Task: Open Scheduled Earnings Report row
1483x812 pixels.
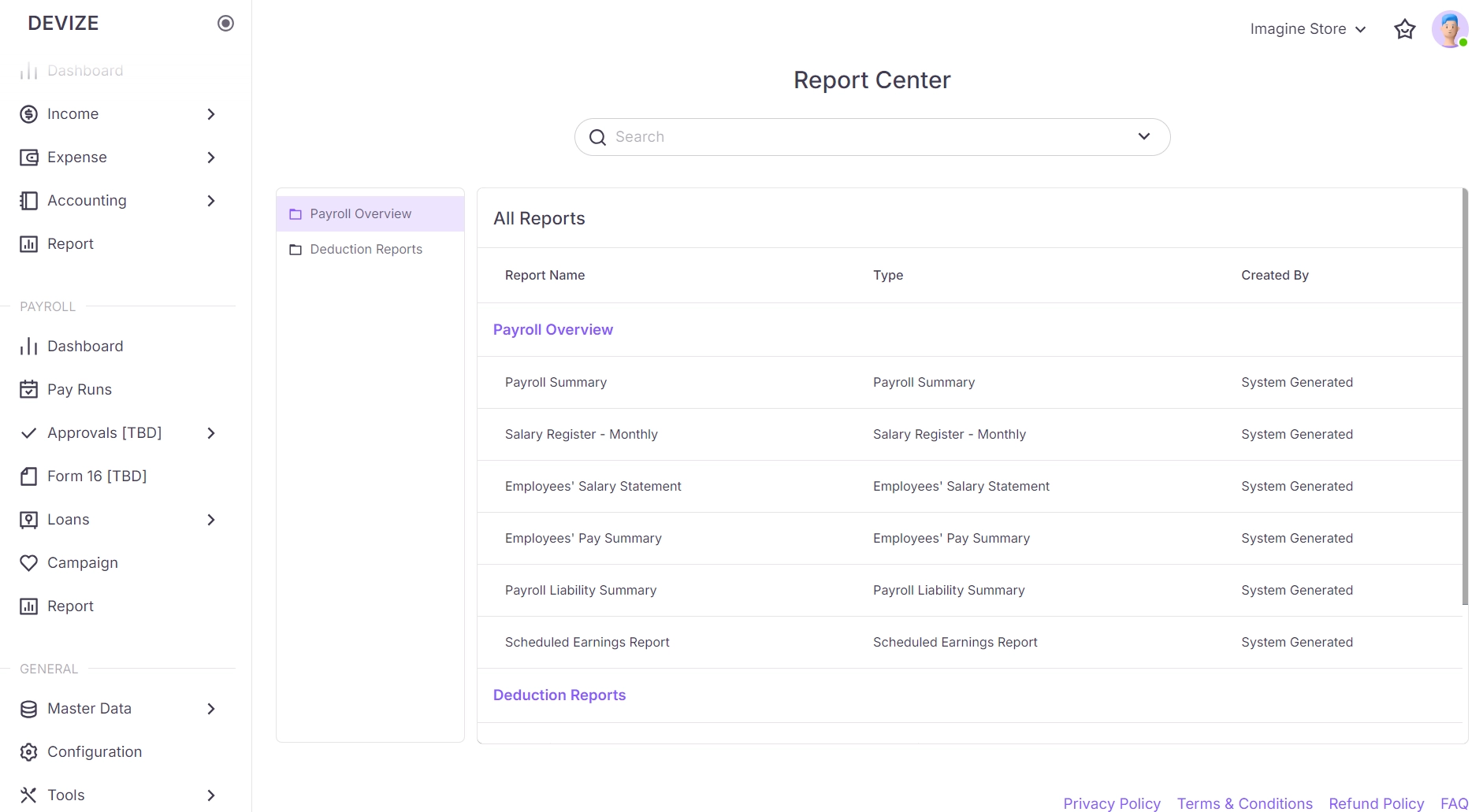Action: coord(969,643)
